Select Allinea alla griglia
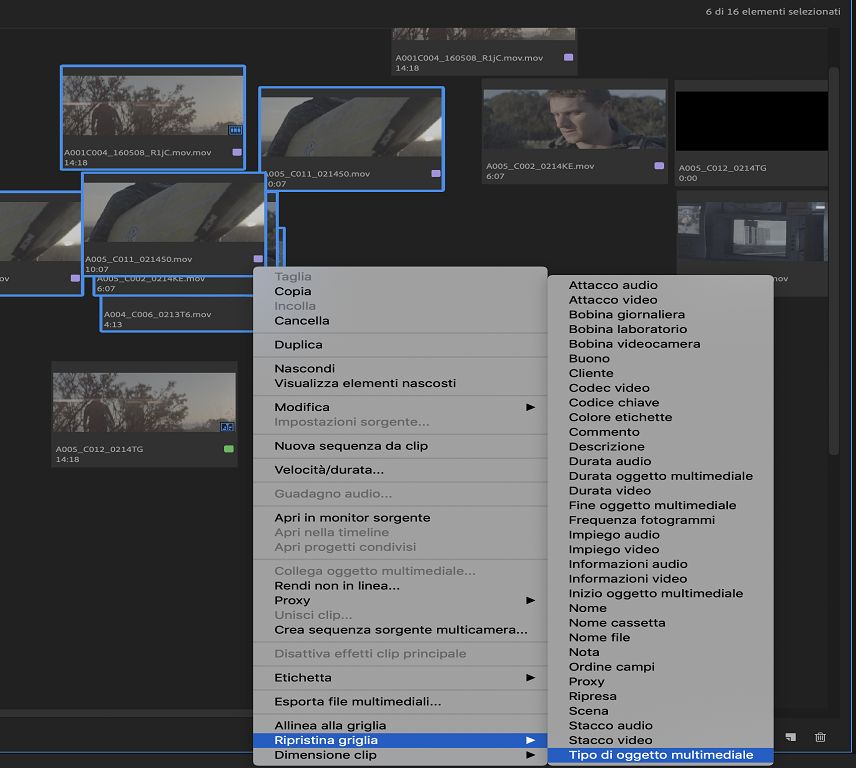The width and height of the screenshot is (856, 768). click(330, 725)
